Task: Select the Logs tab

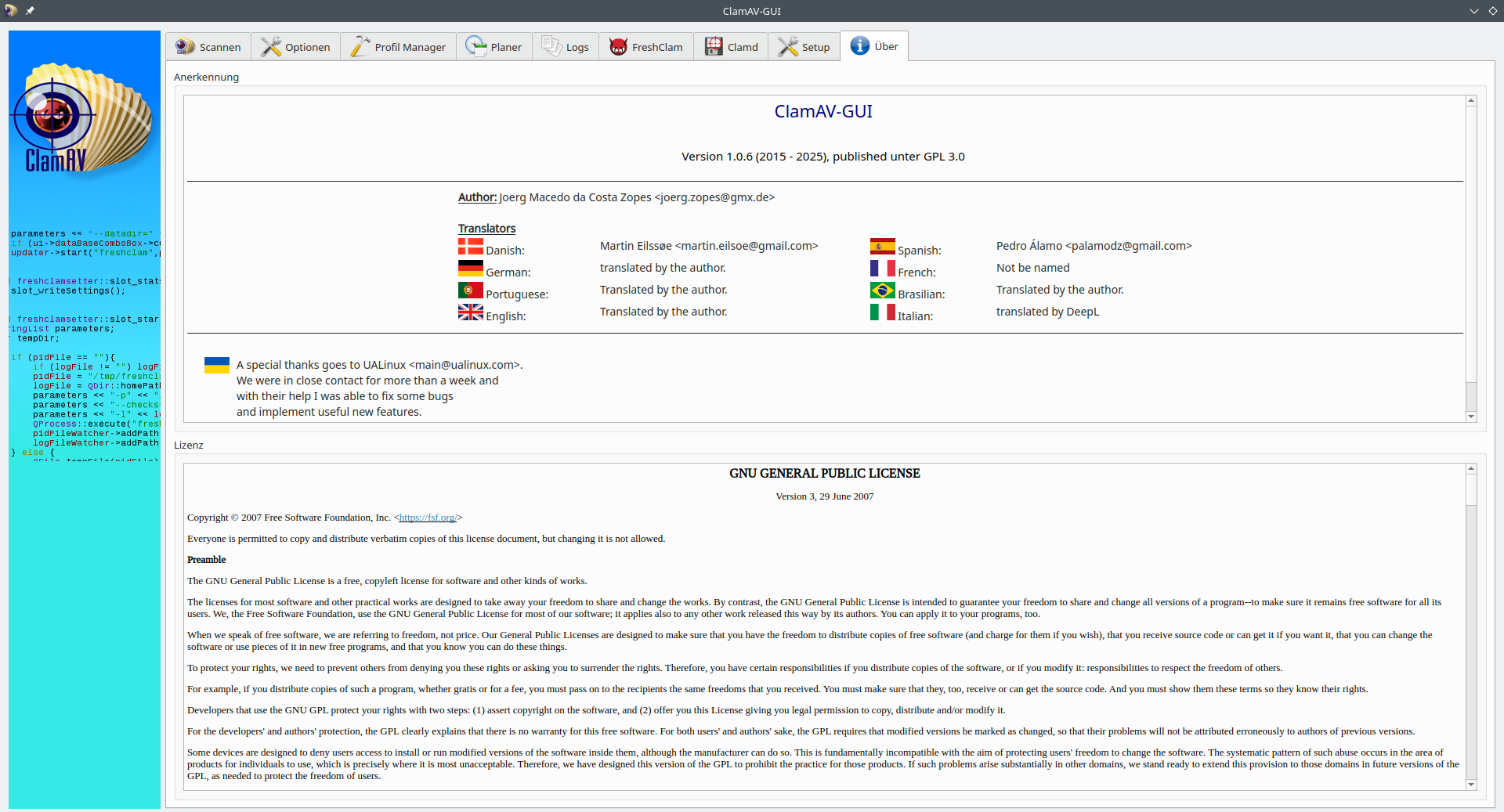Action: (566, 47)
